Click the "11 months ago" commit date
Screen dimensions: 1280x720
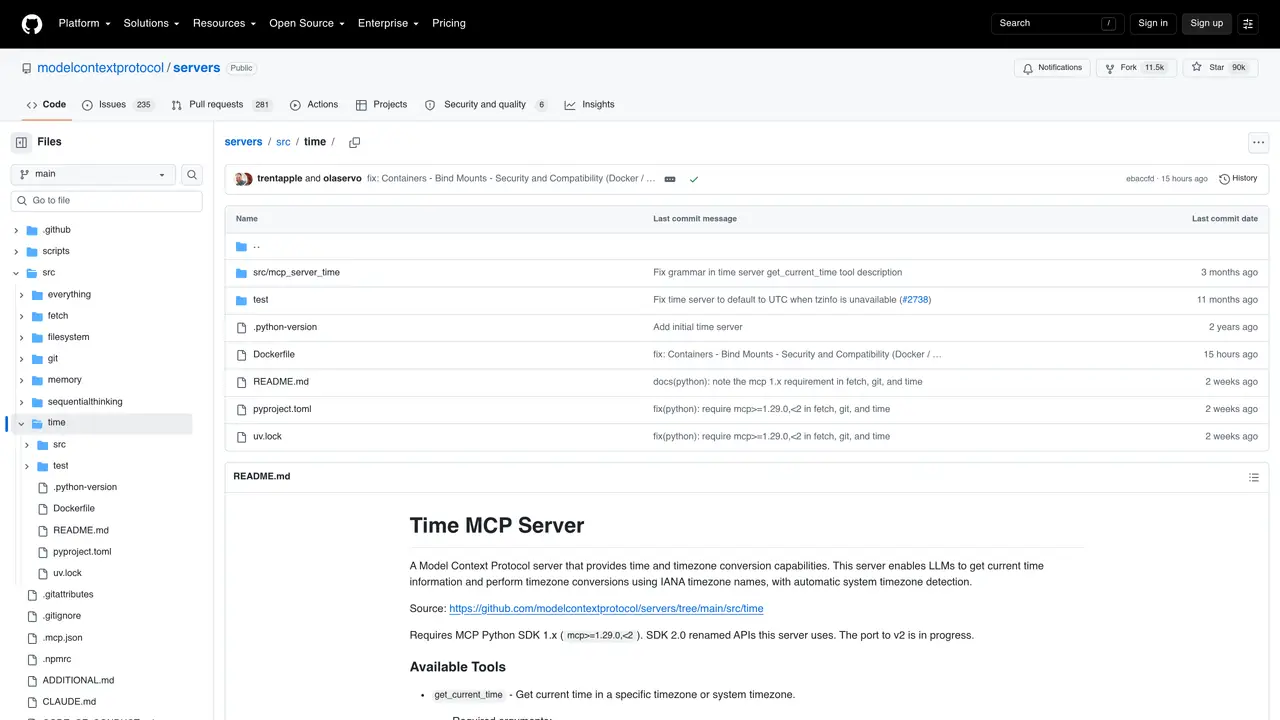tap(1227, 300)
